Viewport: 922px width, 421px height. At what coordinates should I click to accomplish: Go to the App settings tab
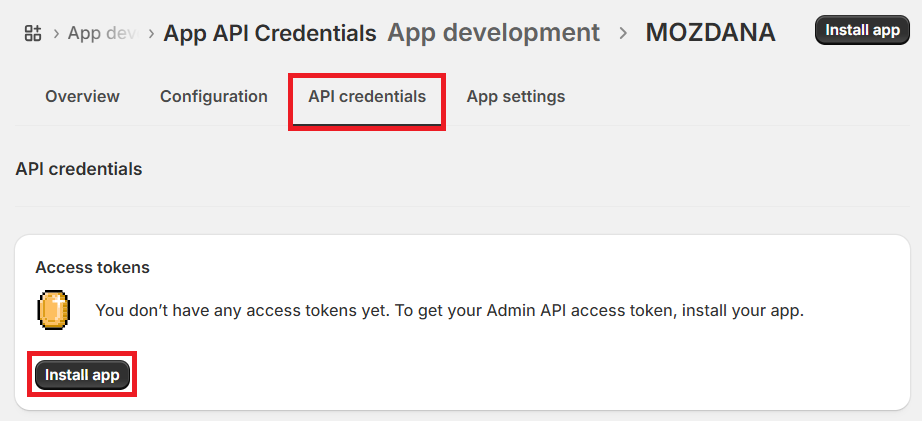pyautogui.click(x=516, y=97)
